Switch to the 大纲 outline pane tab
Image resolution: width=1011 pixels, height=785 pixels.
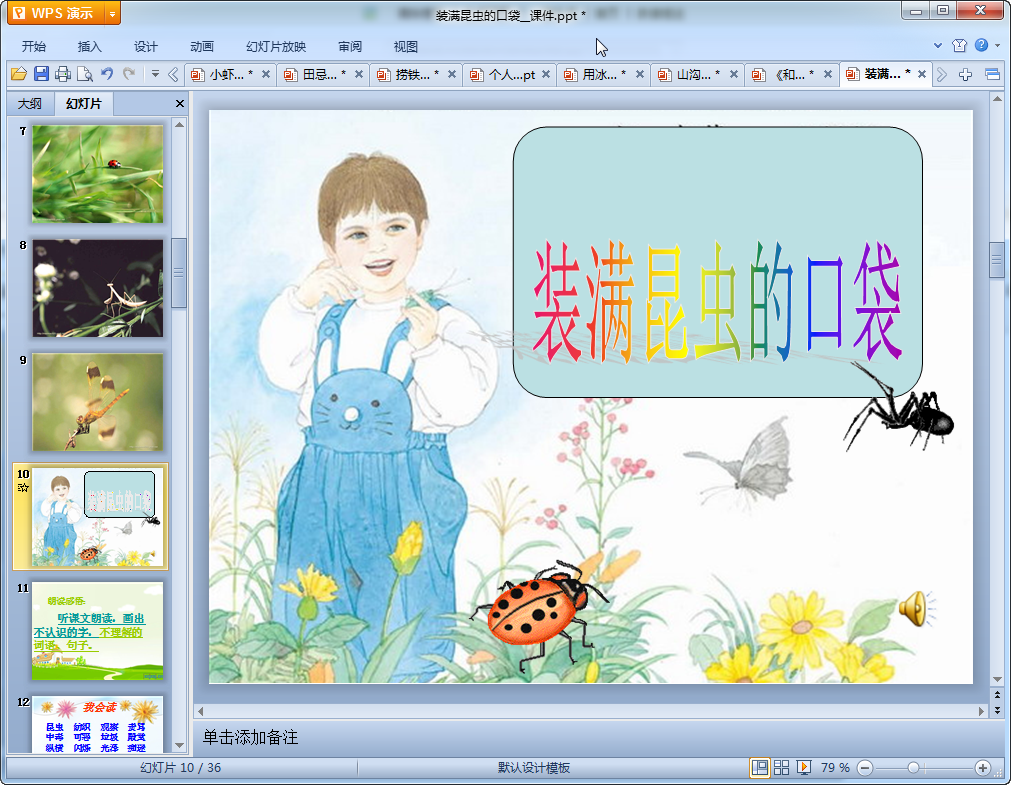[30, 103]
